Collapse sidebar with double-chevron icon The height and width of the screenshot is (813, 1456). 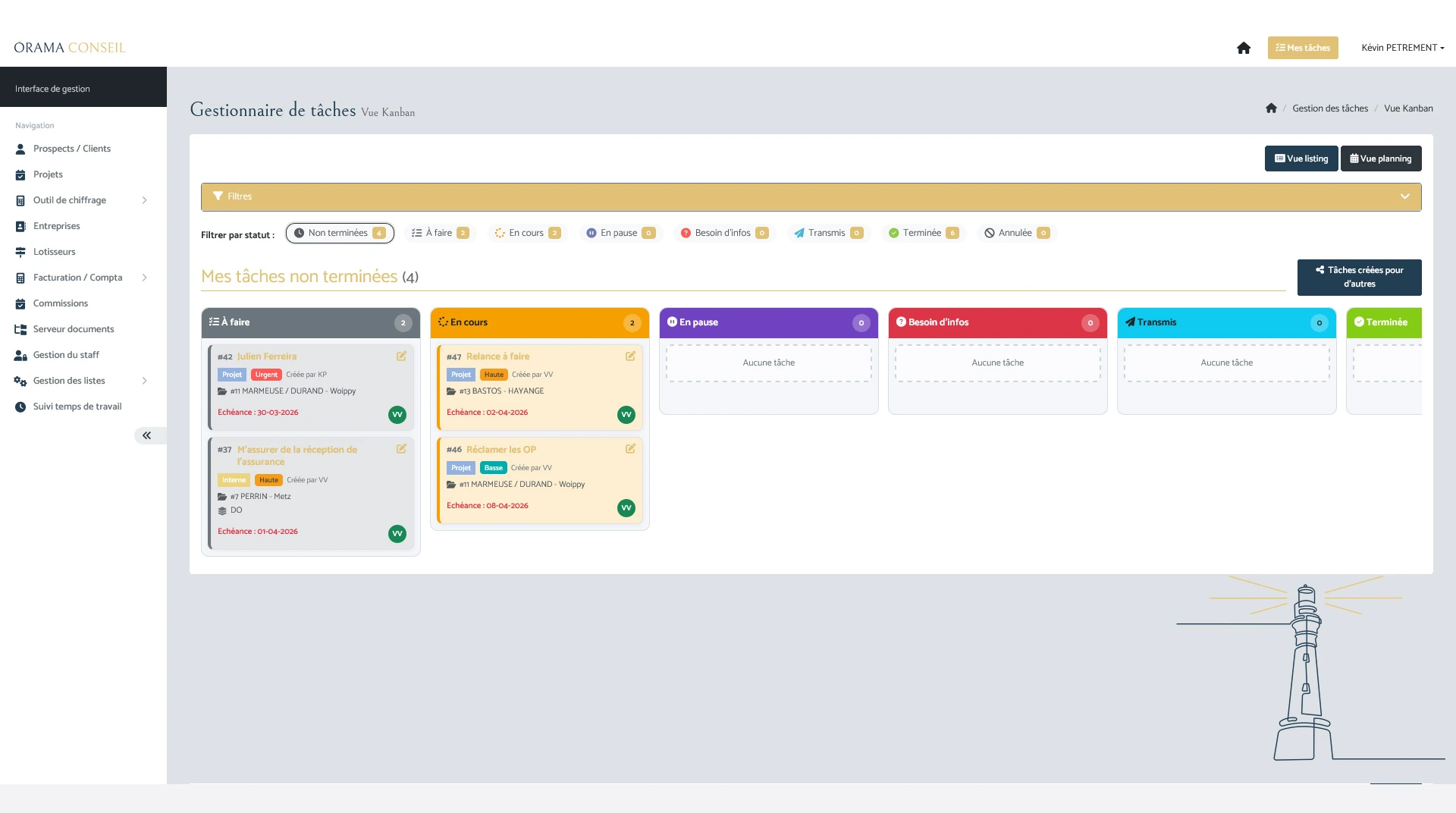(x=146, y=435)
